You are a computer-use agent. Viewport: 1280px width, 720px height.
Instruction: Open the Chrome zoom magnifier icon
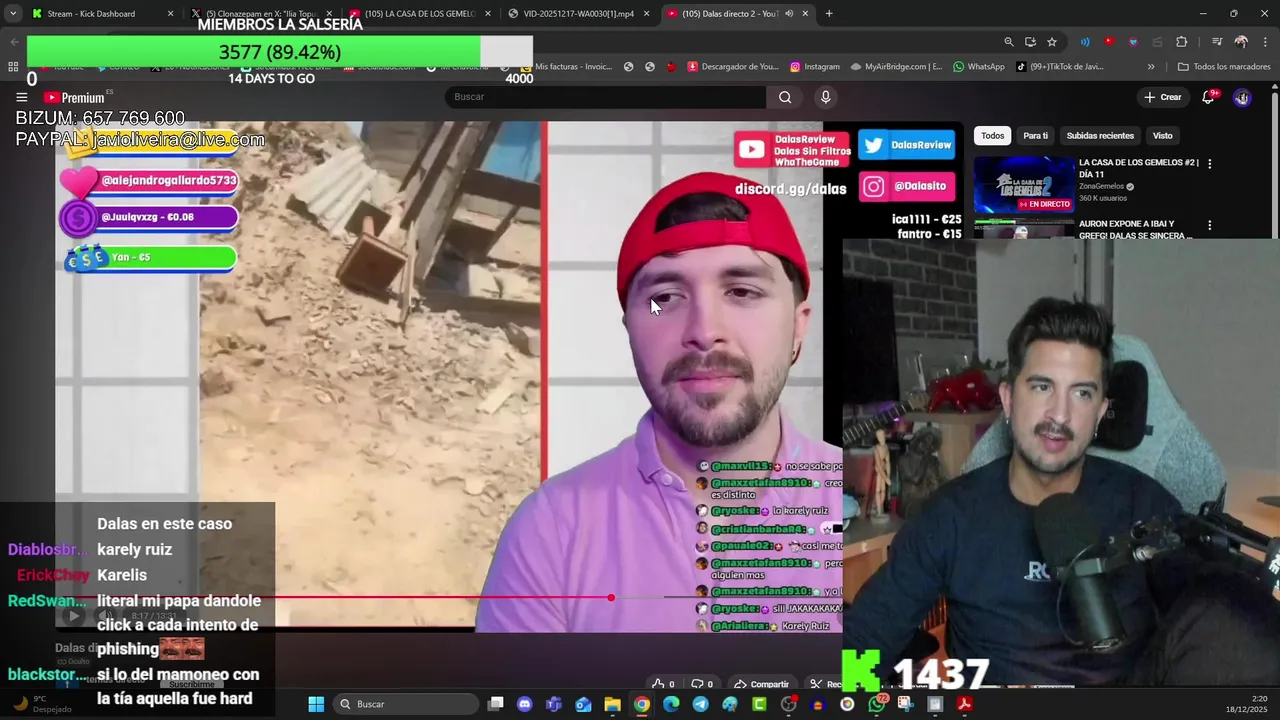click(1009, 42)
